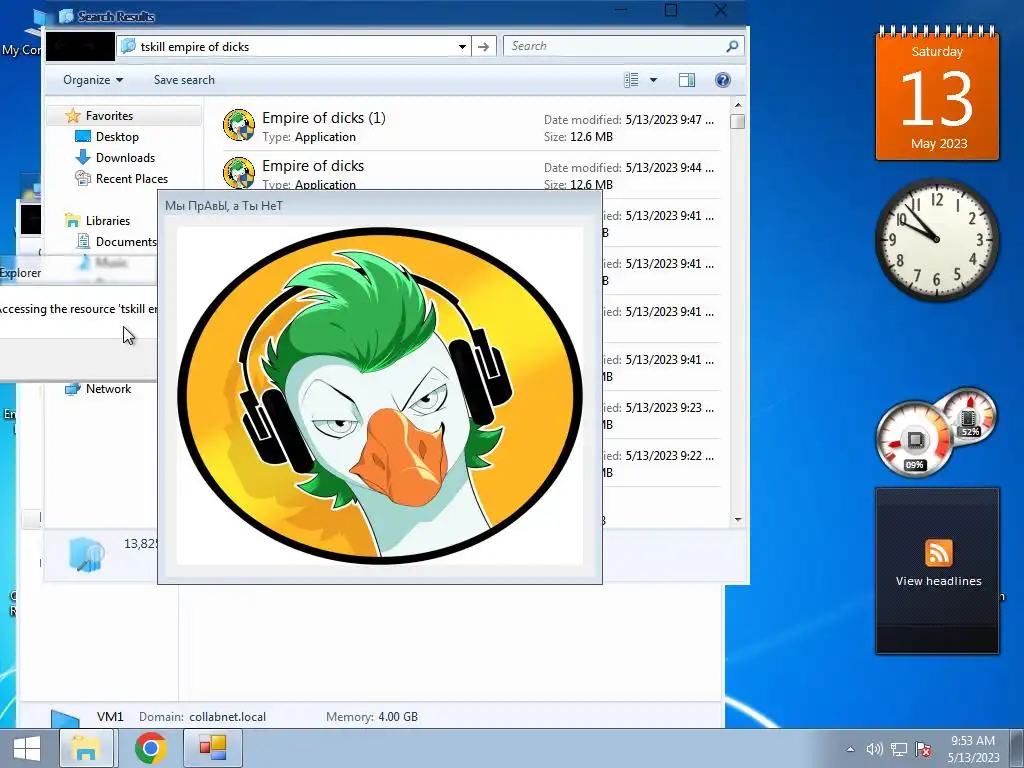Screen dimensions: 1024x768
Task: Select Network in the navigation pane
Action: pyautogui.click(x=108, y=389)
